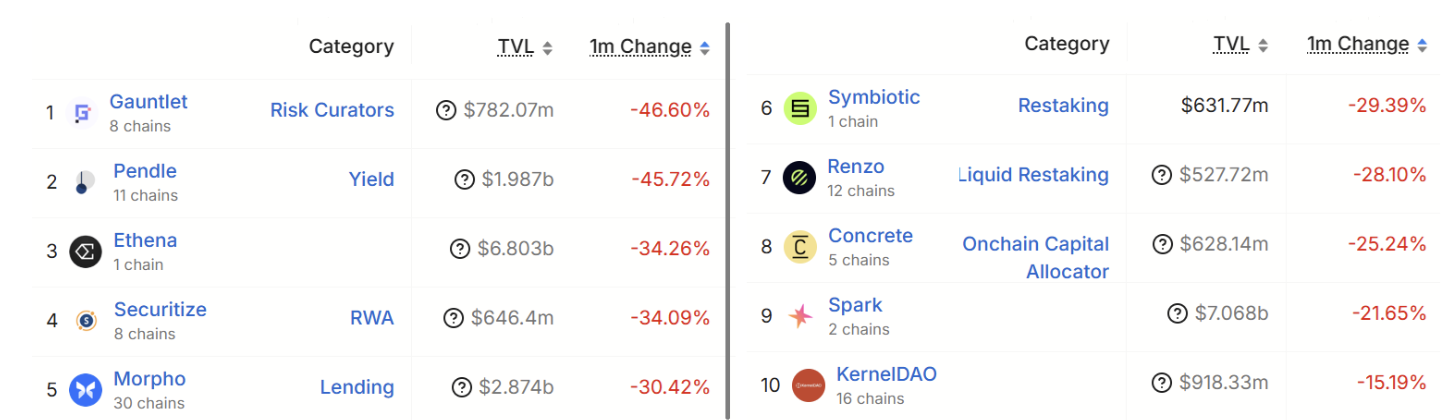Screen dimensions: 1448x420
Task: Sort left table by TVL column
Action: [x=524, y=47]
